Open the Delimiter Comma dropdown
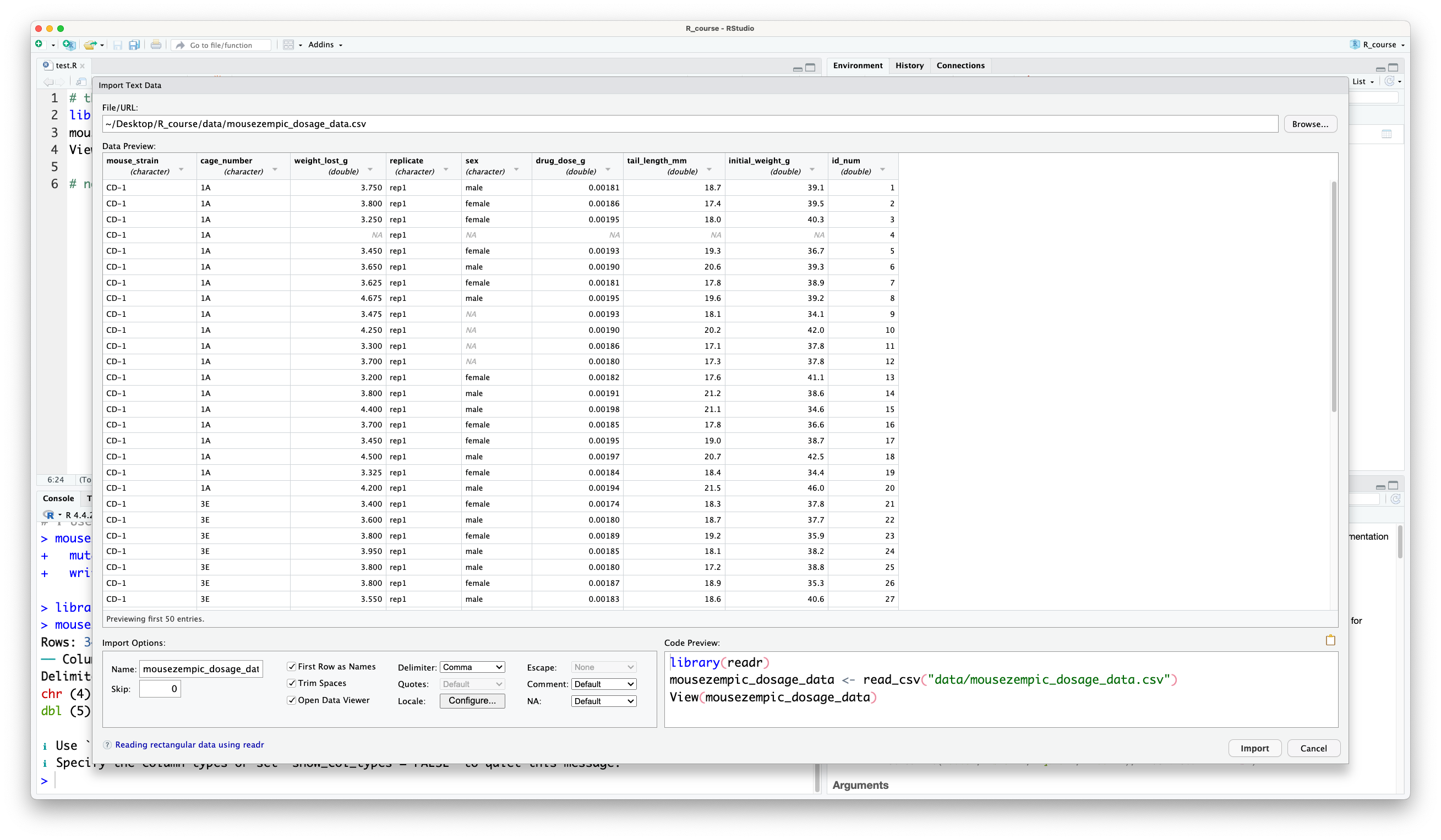 tap(472, 667)
